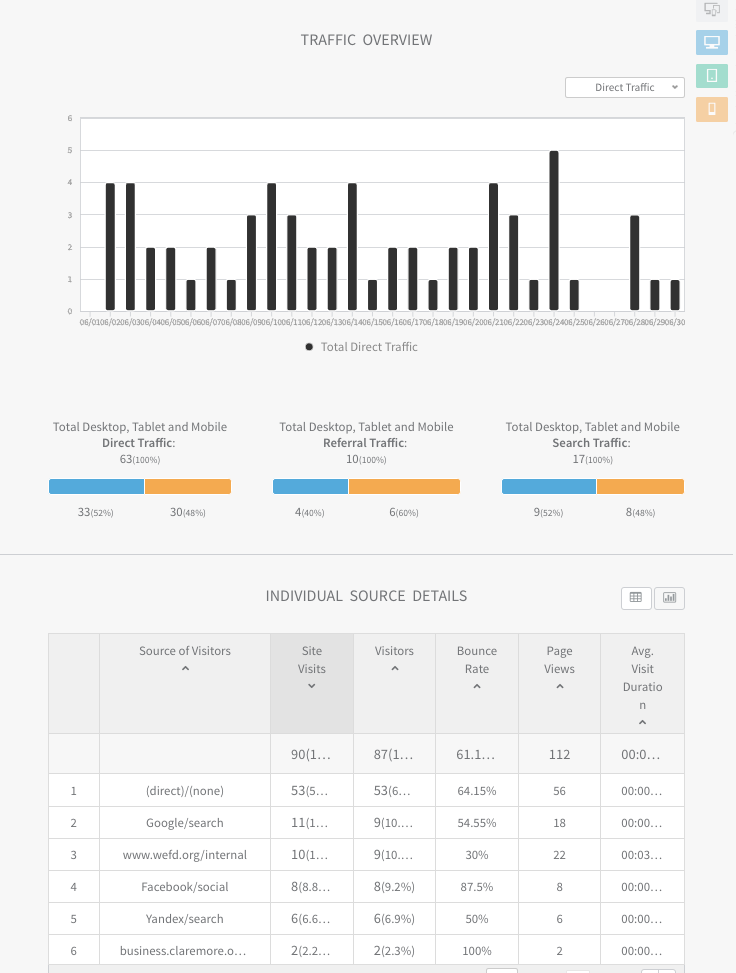Click the Direct Traffic total 63
Screen dimensions: 736x973
pos(140,459)
